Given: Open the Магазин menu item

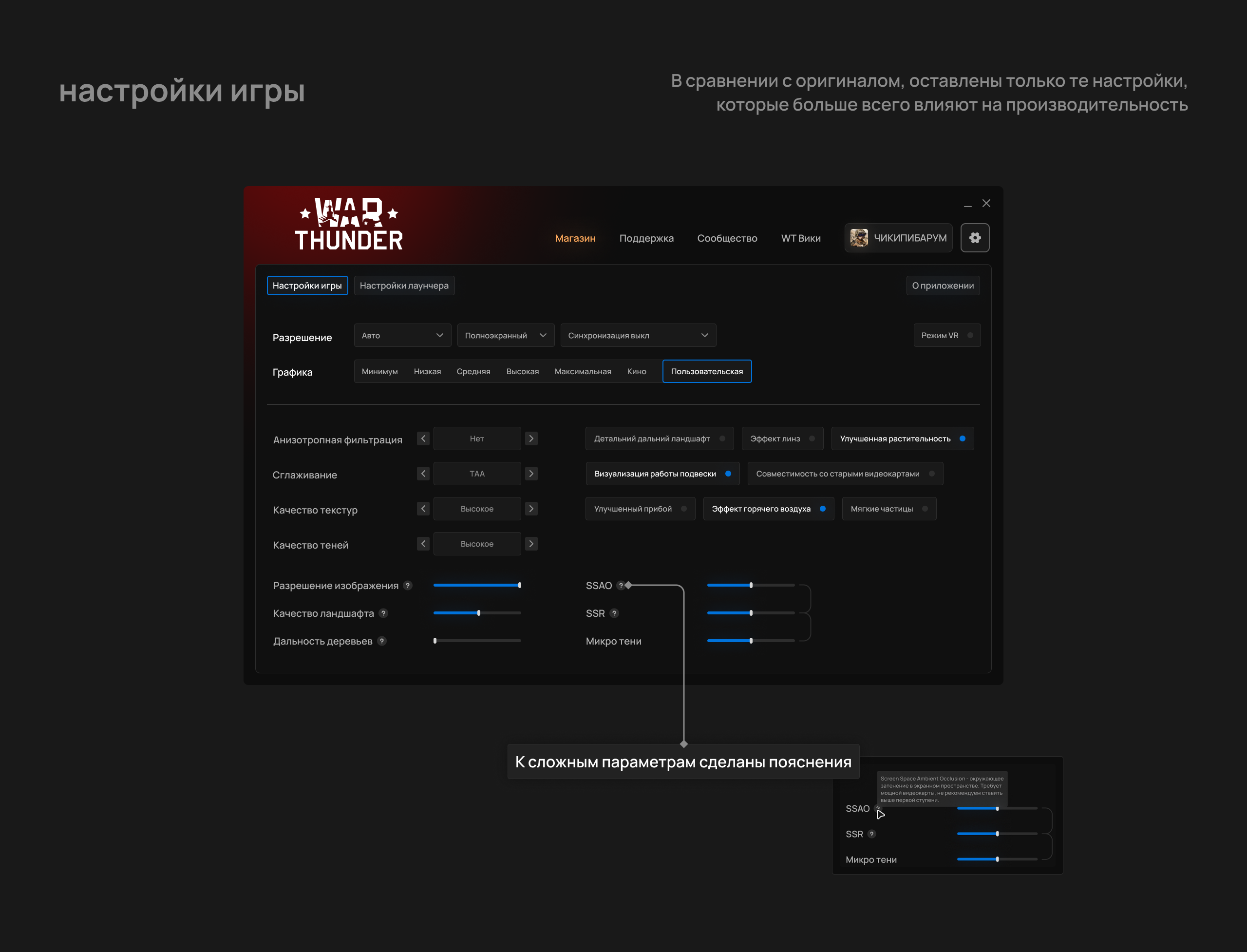Looking at the screenshot, I should click(575, 238).
